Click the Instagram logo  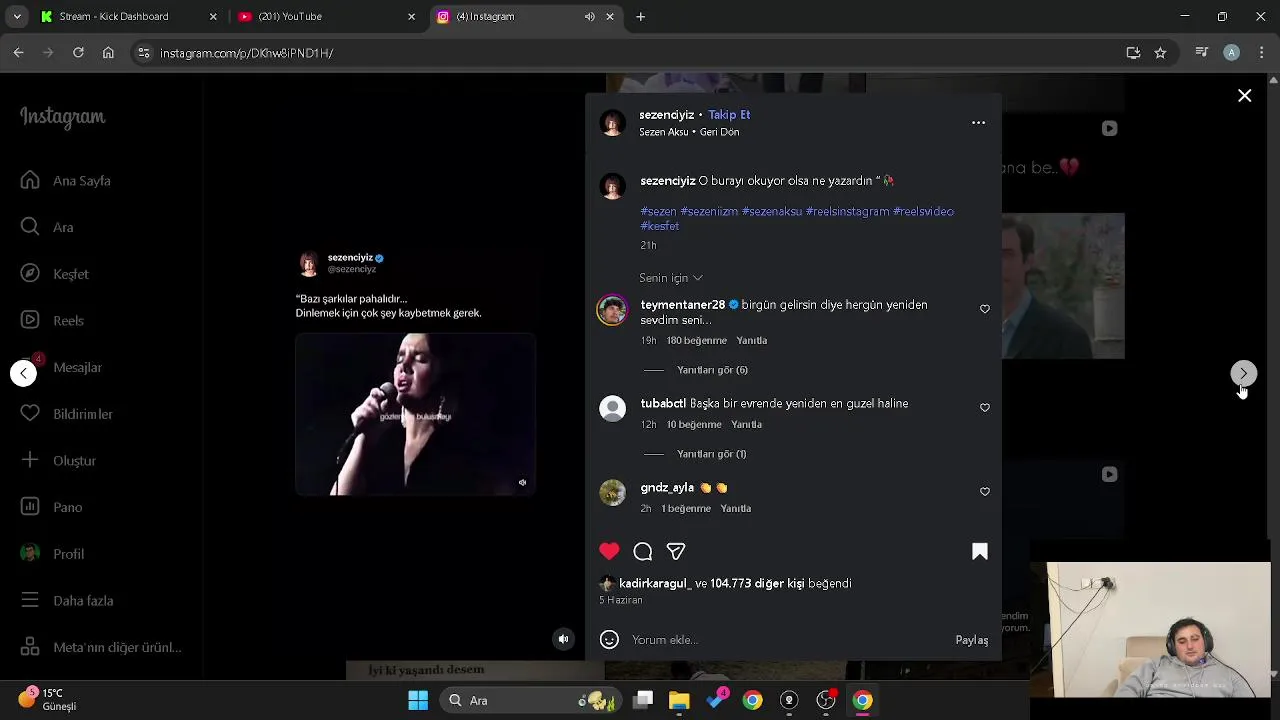pyautogui.click(x=62, y=117)
